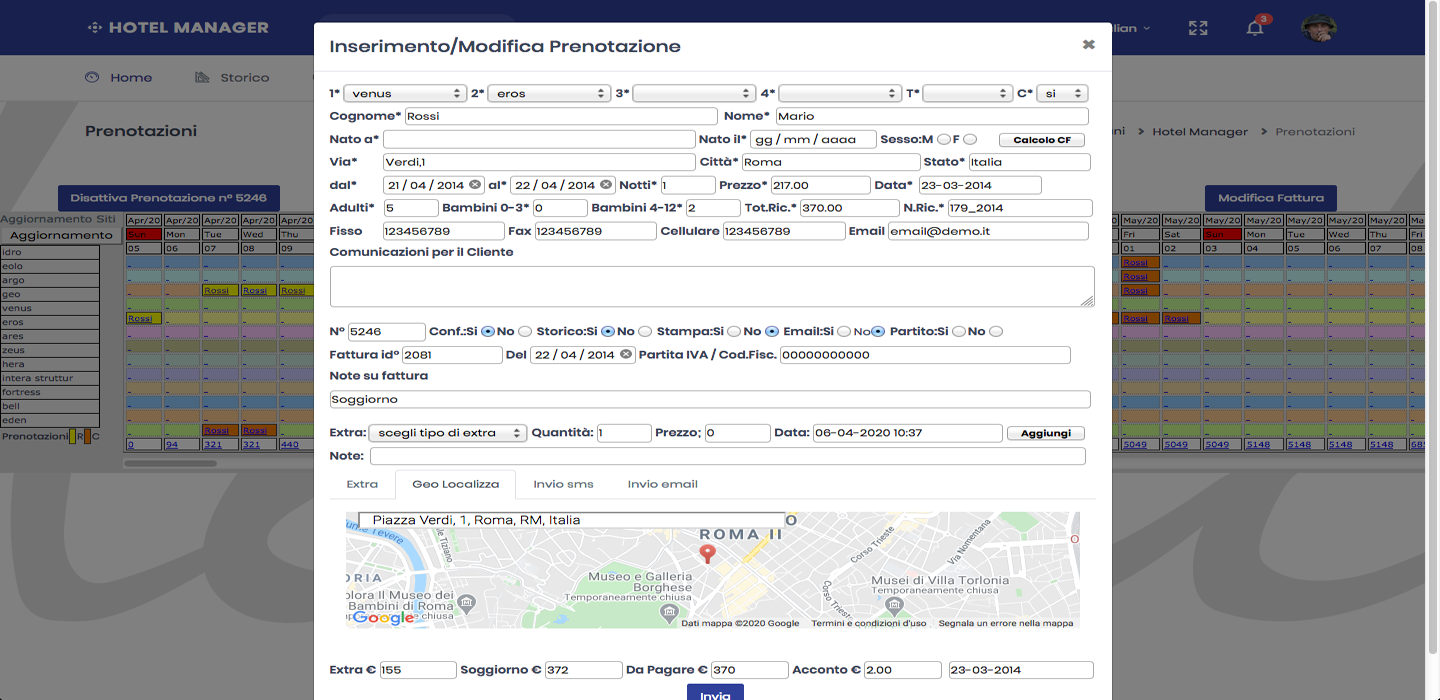1440x700 pixels.
Task: Click the Calcolo CF button
Action: [1042, 140]
